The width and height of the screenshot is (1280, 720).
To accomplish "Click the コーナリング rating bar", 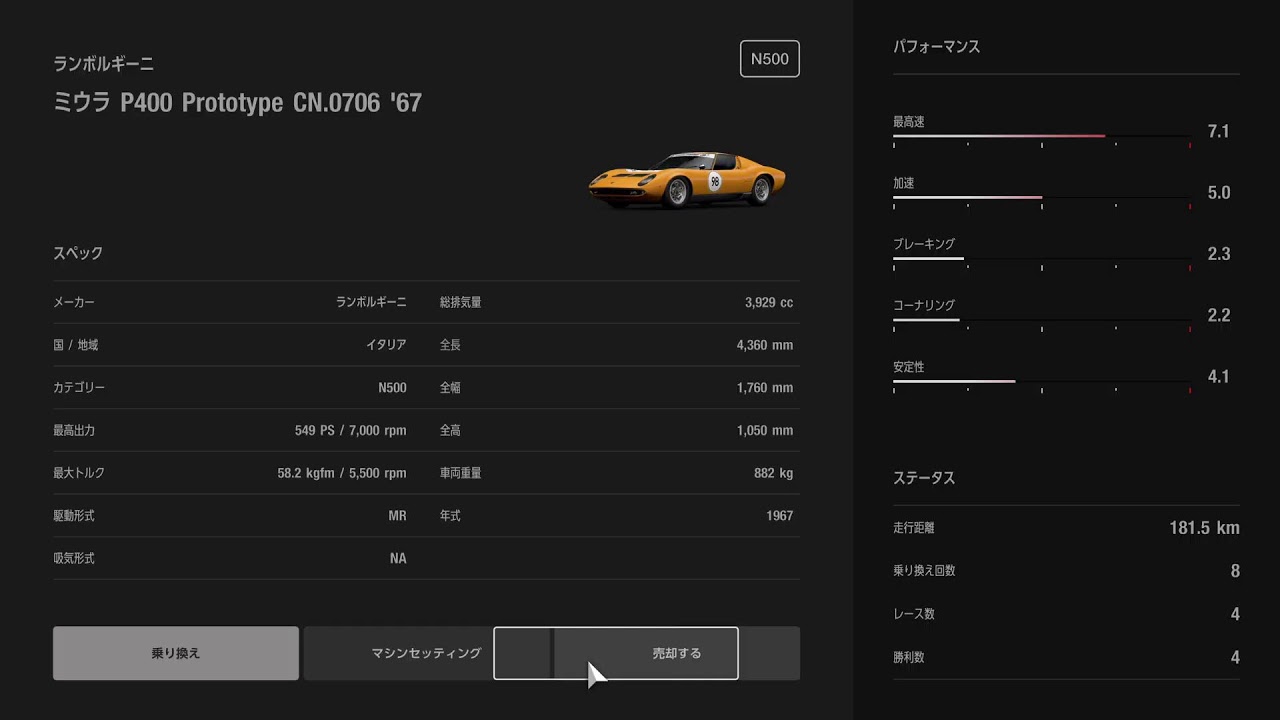I will (x=1041, y=320).
